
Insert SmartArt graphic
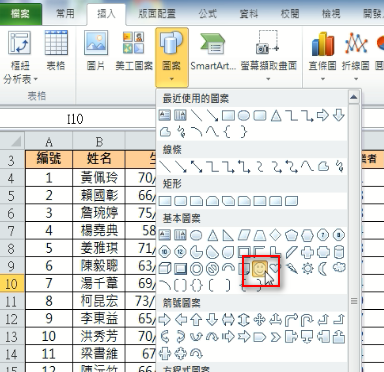point(213,51)
